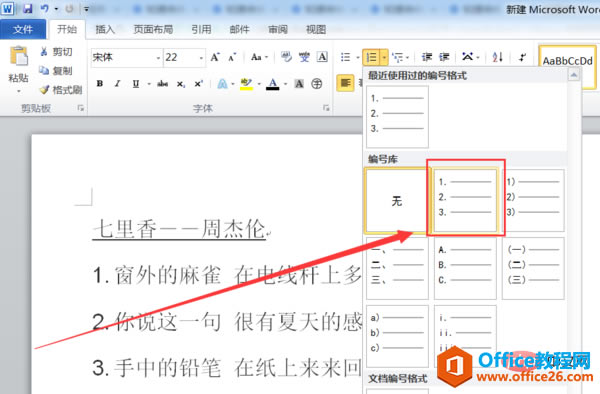This screenshot has width=600, height=394.
Task: Click the Paste (粘贴) icon
Action: pos(19,56)
